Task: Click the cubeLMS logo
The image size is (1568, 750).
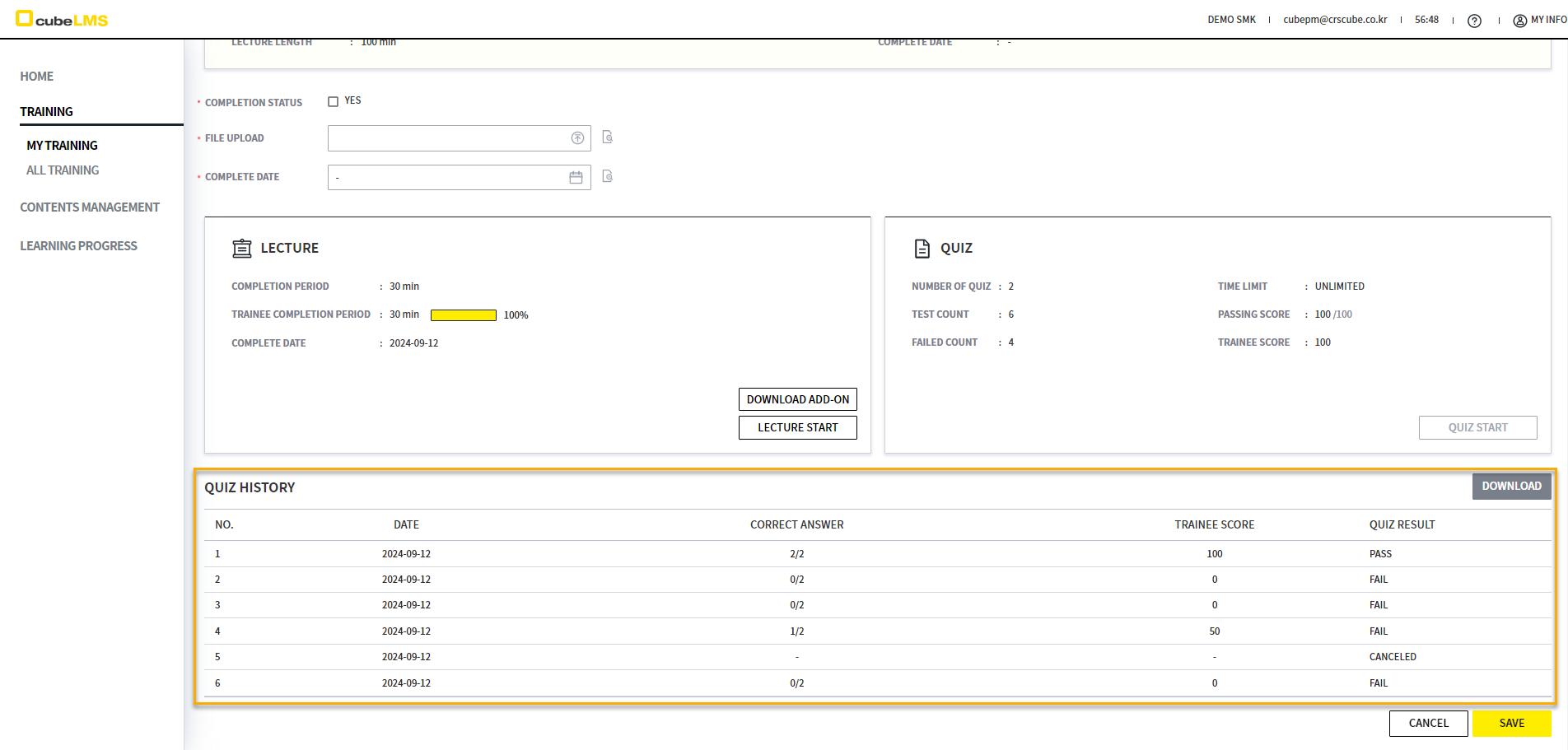Action: click(63, 20)
